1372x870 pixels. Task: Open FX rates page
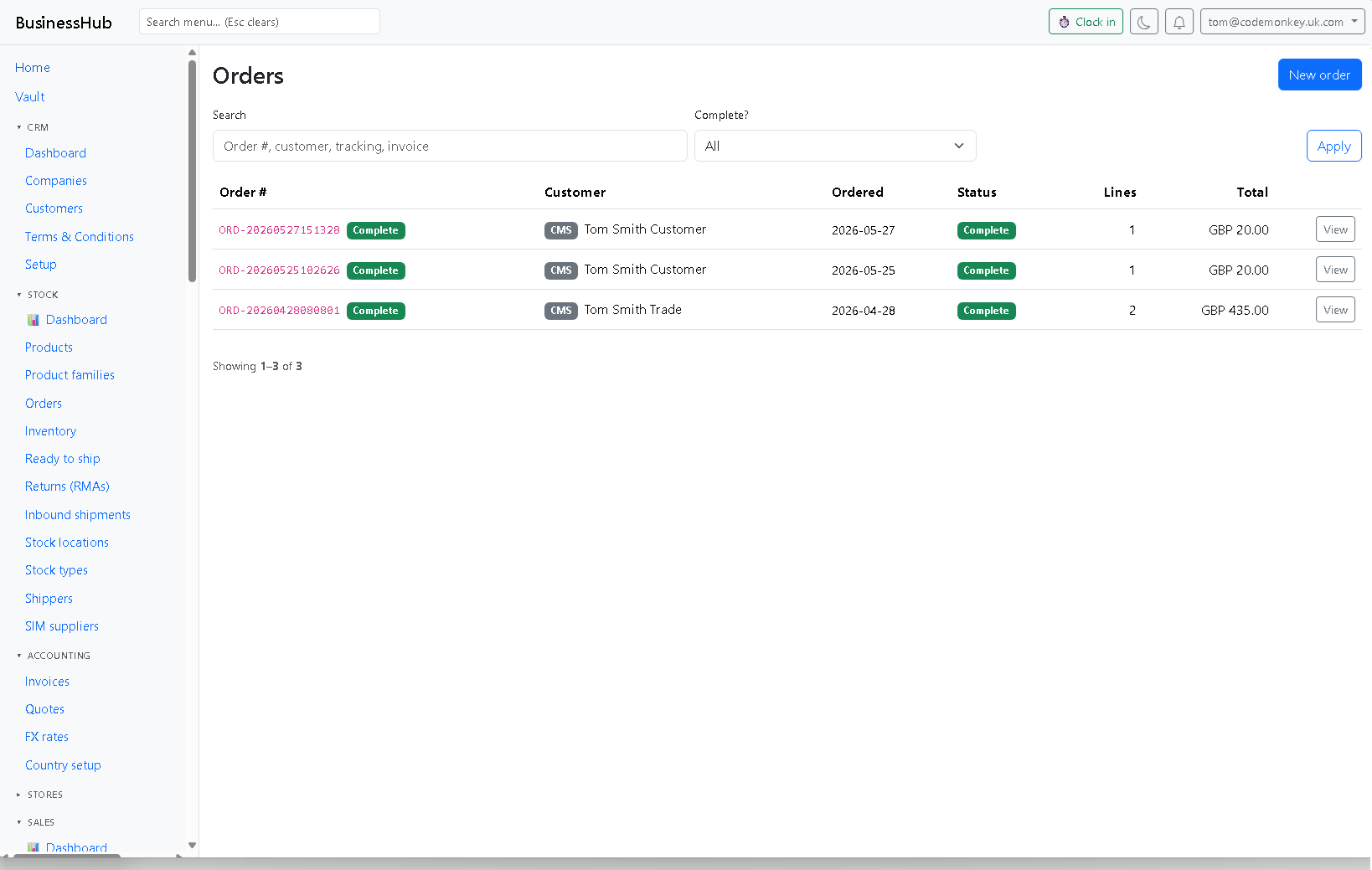(x=47, y=737)
